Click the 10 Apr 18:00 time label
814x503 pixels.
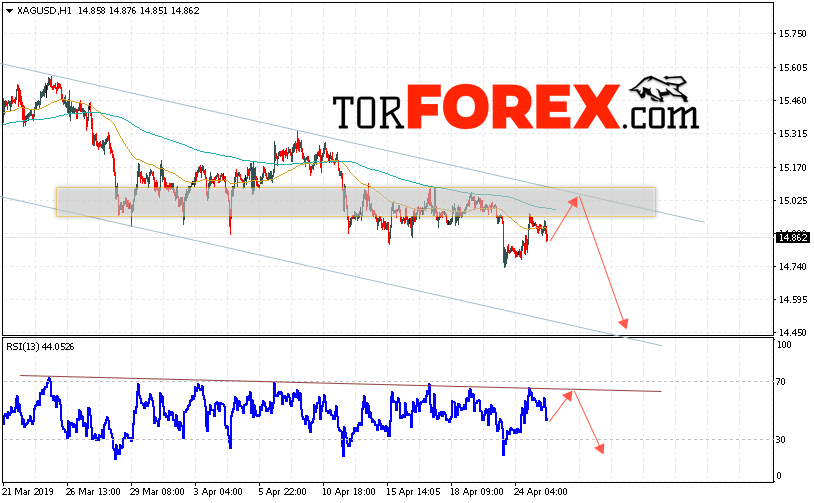click(x=348, y=492)
